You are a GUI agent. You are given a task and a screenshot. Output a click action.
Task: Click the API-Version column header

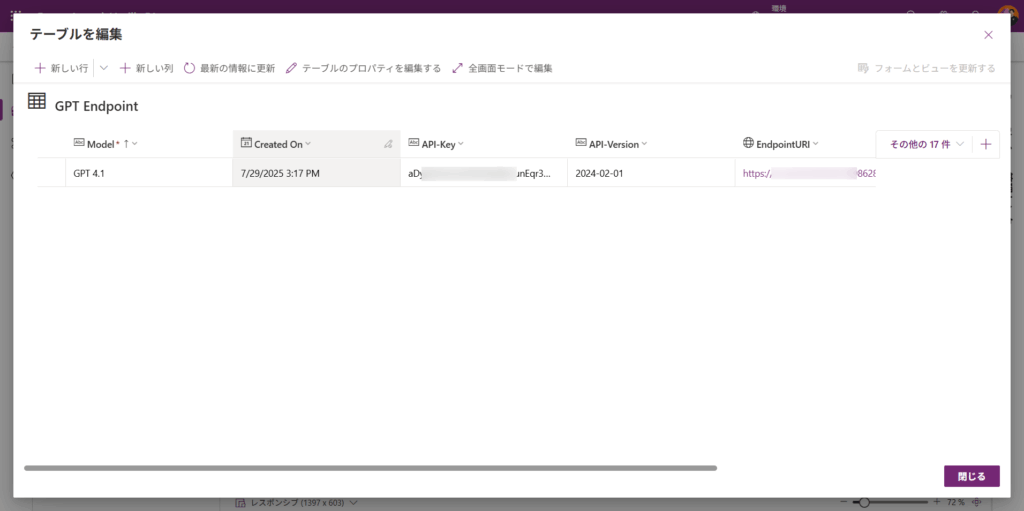(612, 144)
